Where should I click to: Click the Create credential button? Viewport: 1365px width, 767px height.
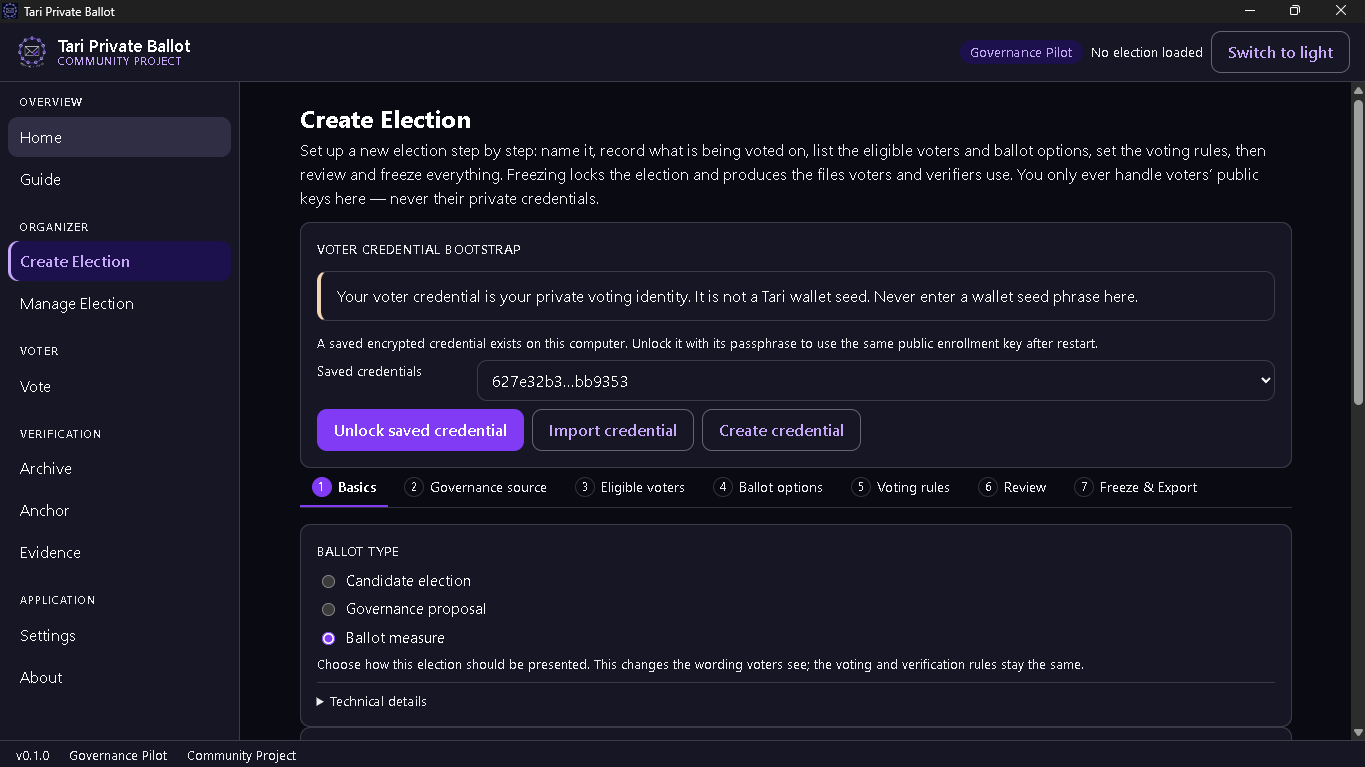781,430
